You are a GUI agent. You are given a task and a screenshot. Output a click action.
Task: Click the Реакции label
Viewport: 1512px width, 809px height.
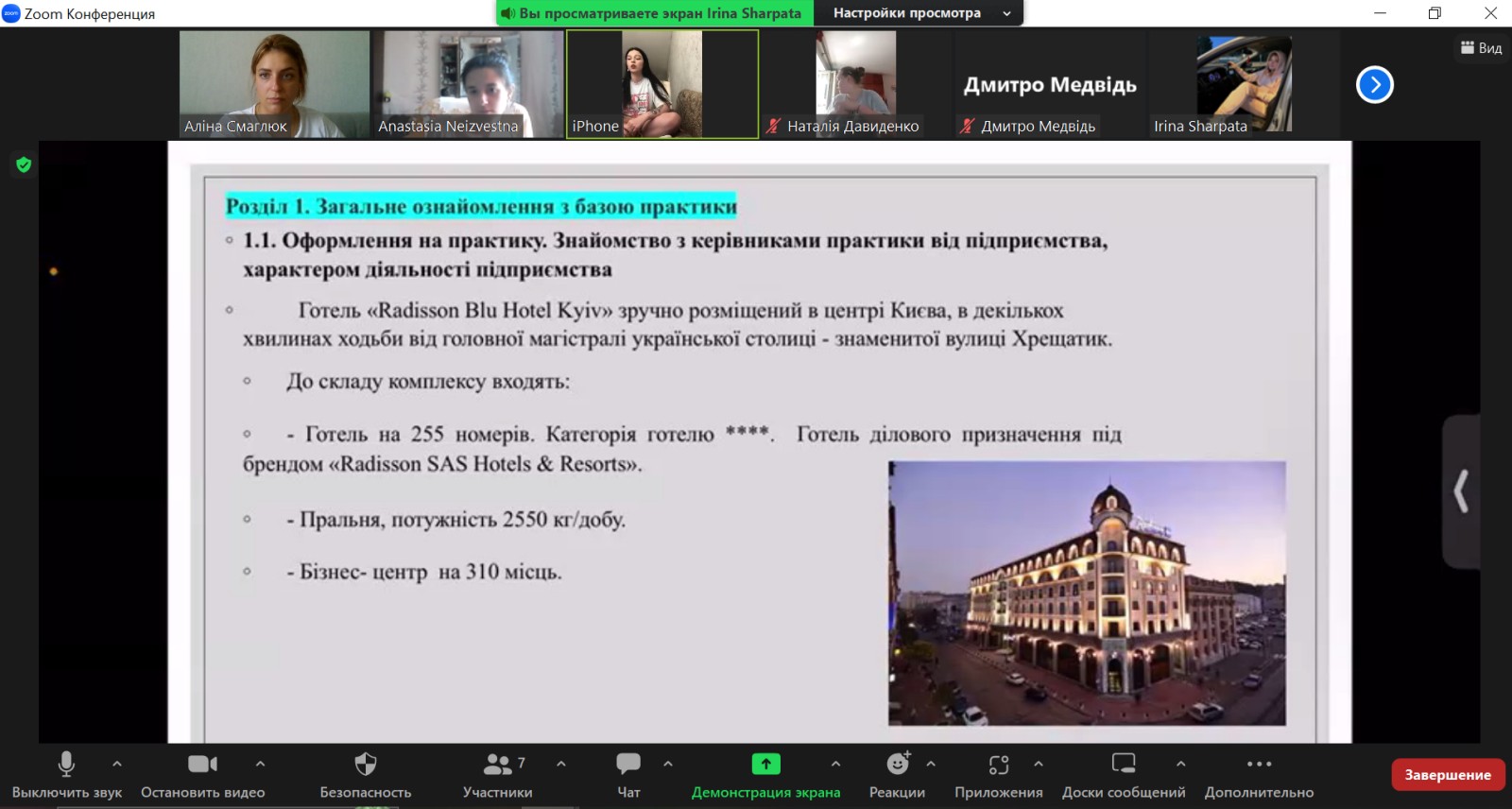(898, 793)
